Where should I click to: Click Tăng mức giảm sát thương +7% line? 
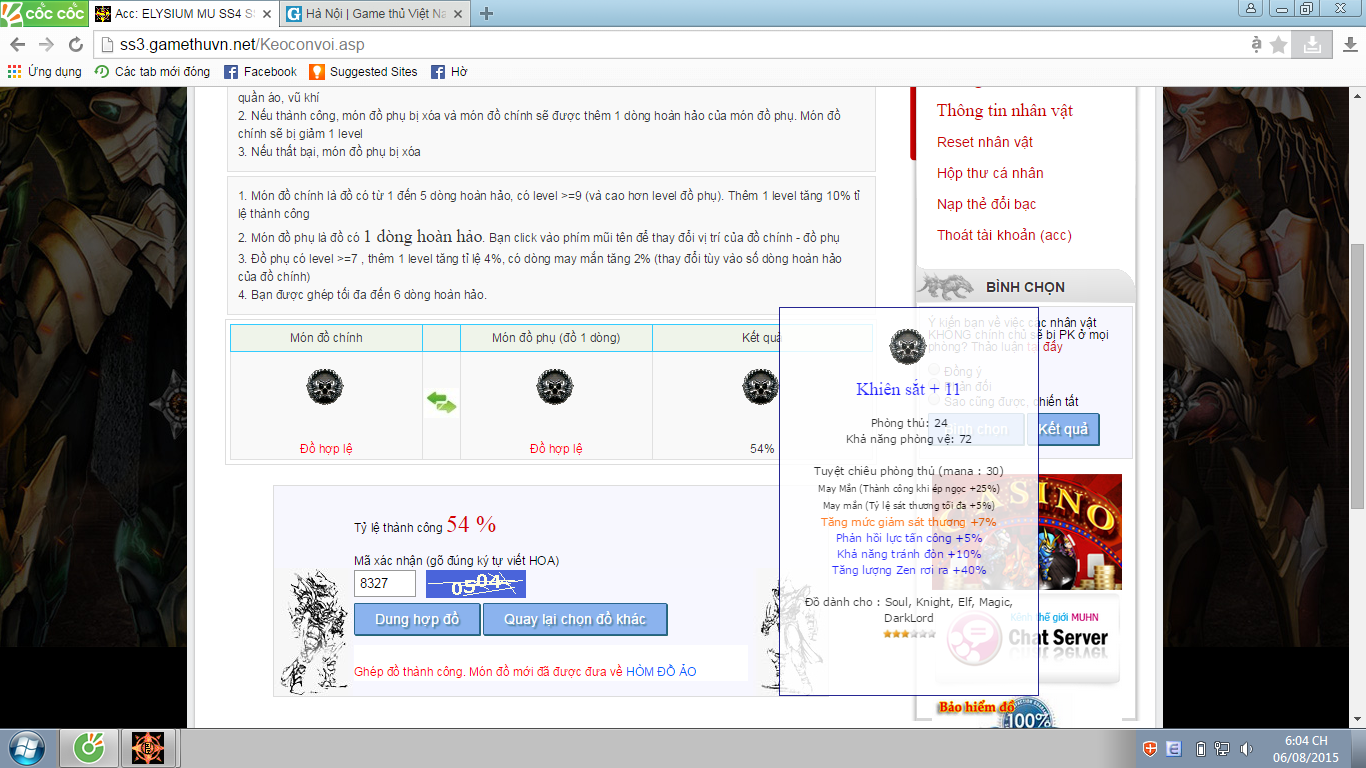(x=908, y=522)
